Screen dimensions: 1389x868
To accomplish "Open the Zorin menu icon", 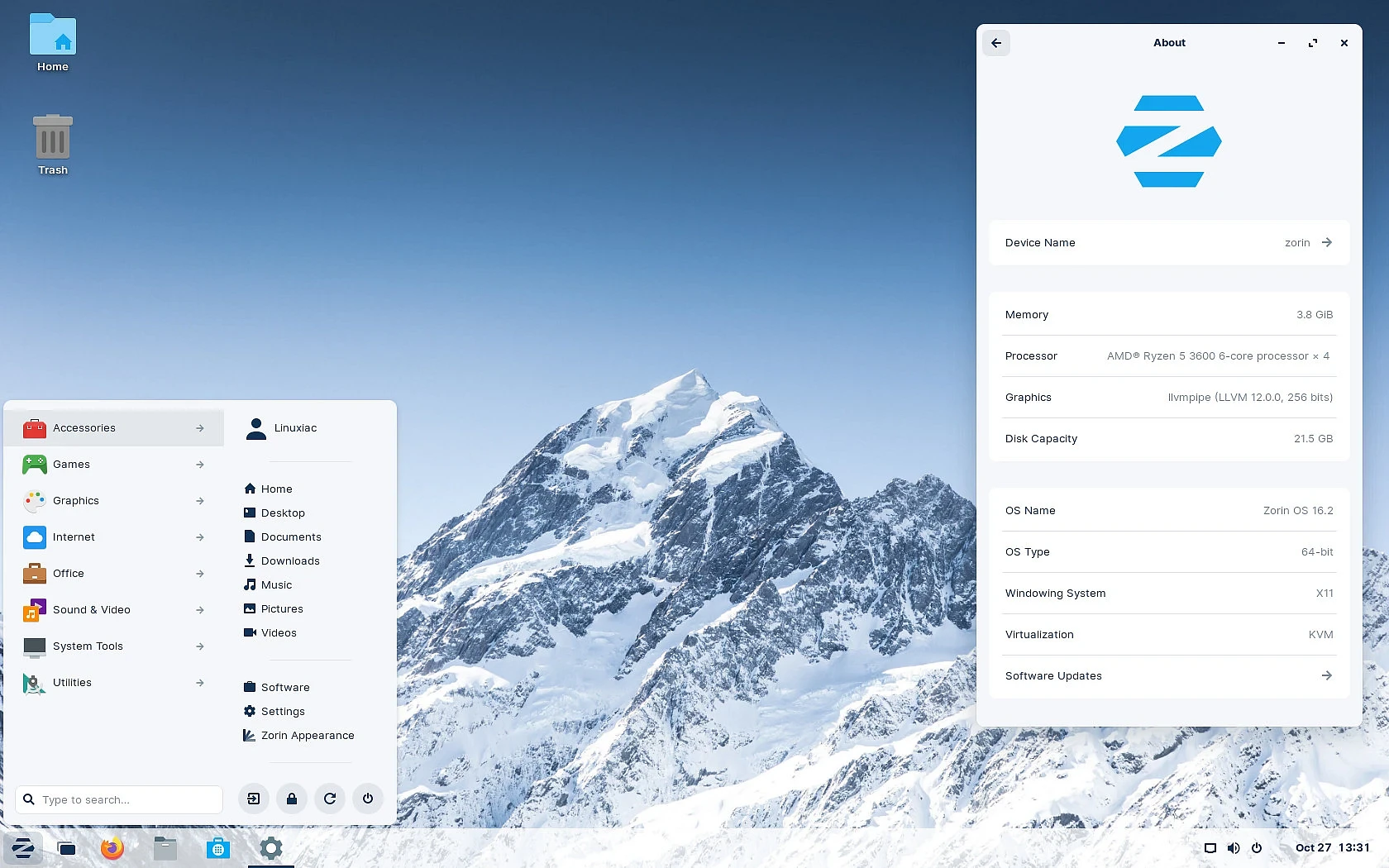I will tap(23, 848).
